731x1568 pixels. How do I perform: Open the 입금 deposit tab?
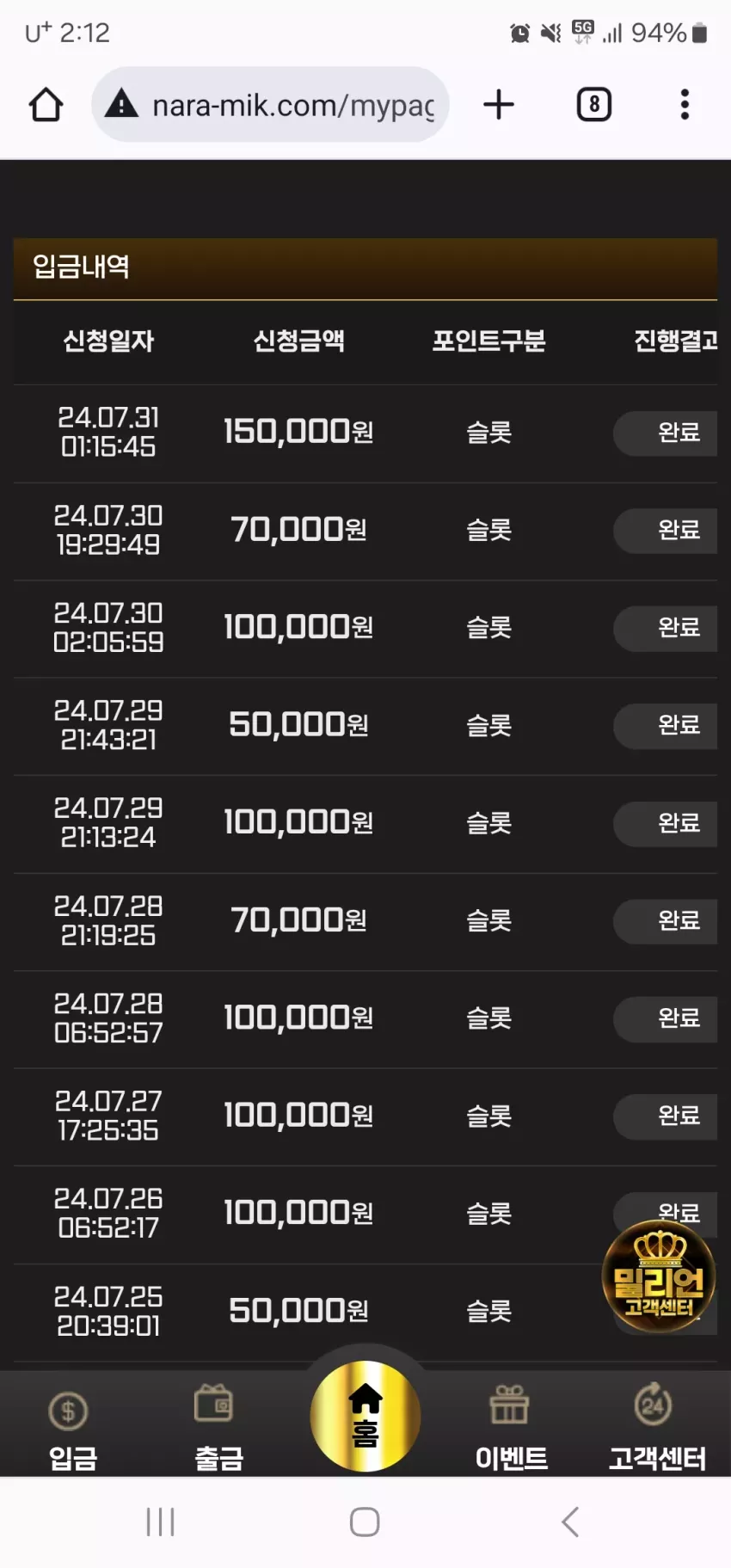(72, 1428)
